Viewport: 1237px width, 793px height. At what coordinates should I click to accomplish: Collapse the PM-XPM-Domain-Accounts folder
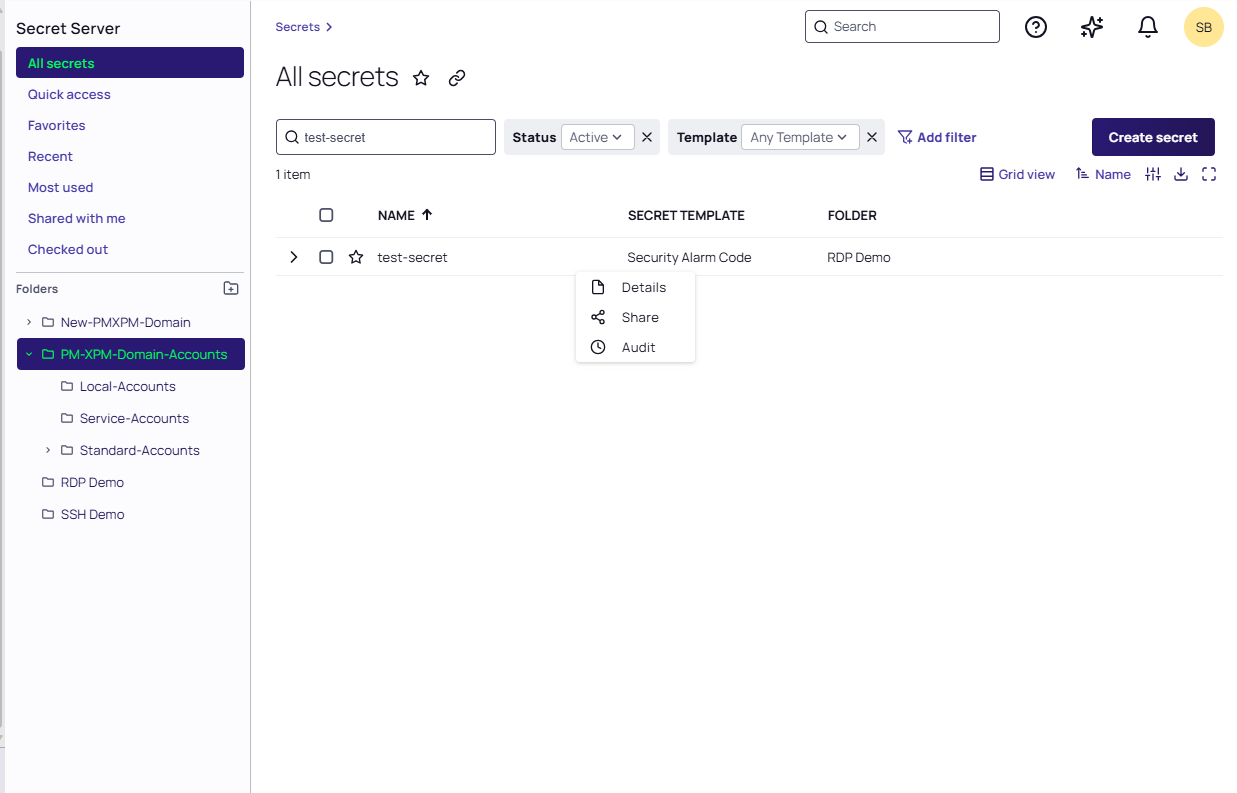click(29, 354)
